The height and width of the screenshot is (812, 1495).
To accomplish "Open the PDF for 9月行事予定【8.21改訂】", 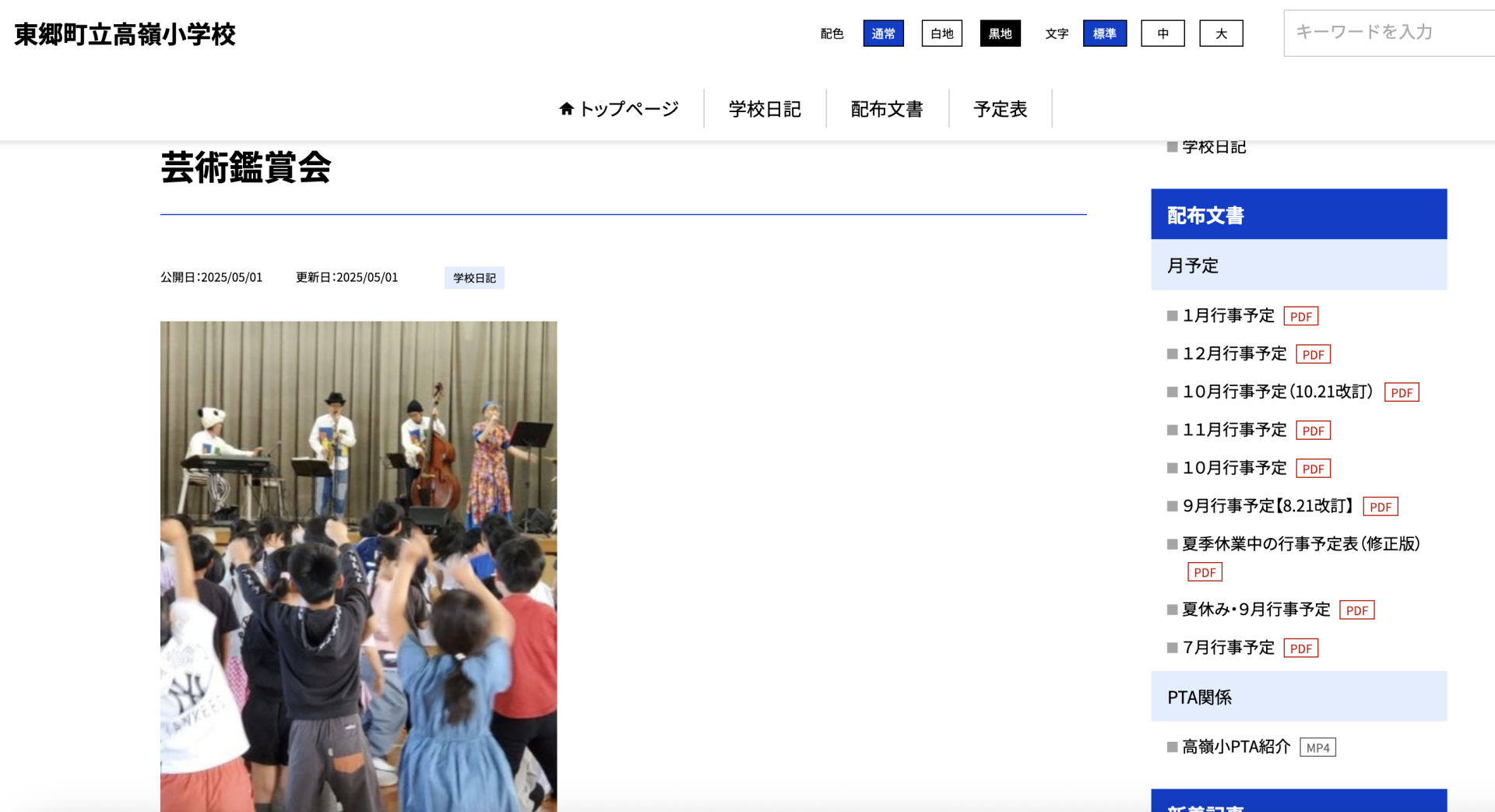I will [x=1380, y=506].
